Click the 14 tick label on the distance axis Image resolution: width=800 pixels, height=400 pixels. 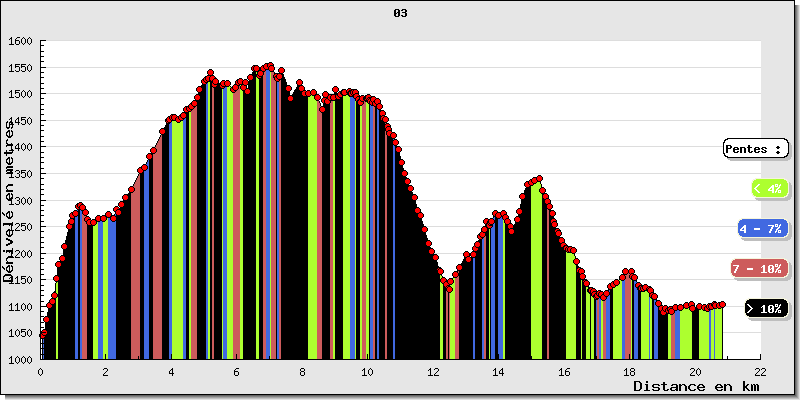498,372
